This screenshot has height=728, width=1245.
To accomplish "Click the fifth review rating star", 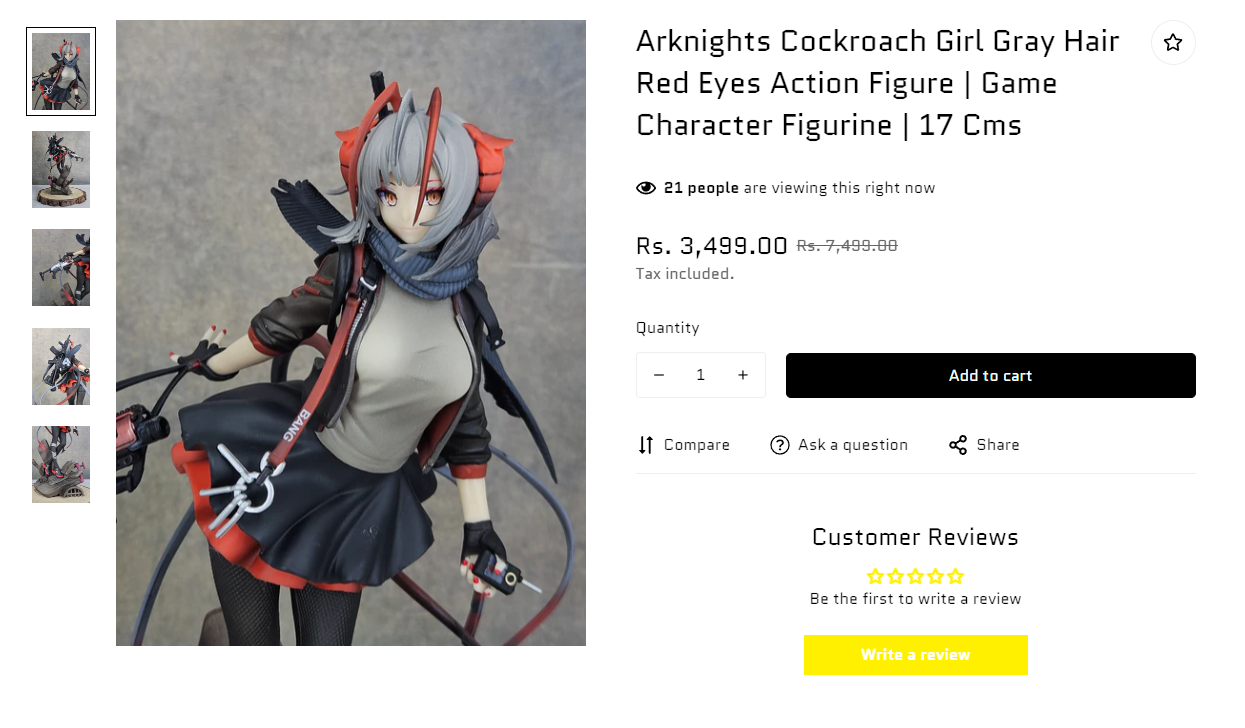I will coord(956,576).
